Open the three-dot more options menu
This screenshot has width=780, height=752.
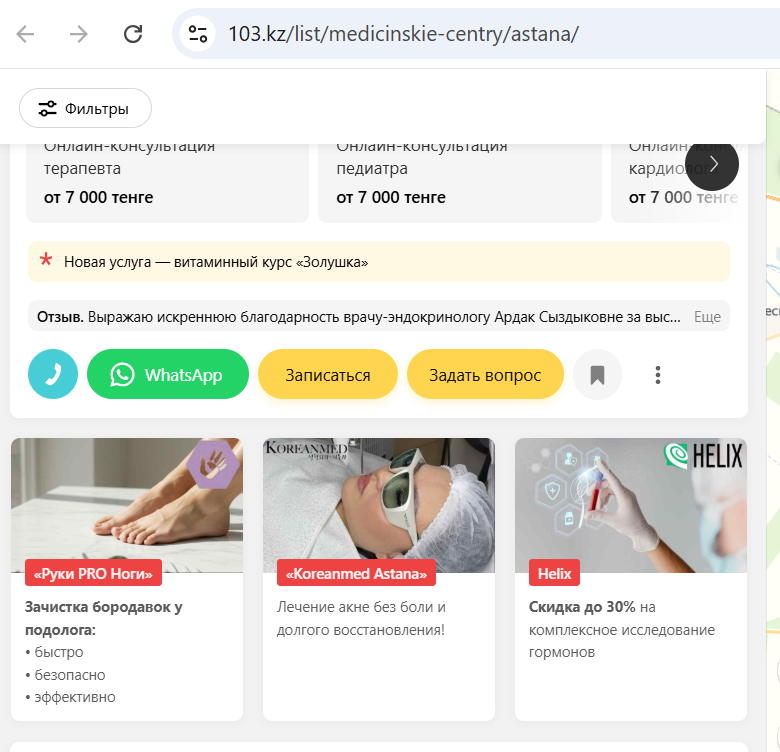click(x=658, y=375)
